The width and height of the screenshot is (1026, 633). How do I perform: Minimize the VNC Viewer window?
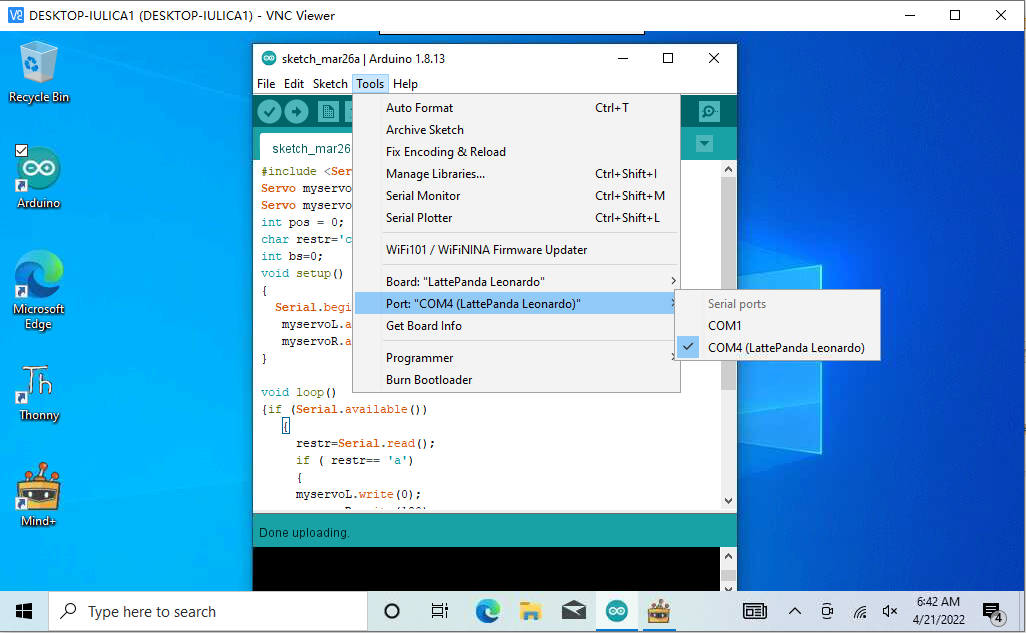click(x=910, y=15)
